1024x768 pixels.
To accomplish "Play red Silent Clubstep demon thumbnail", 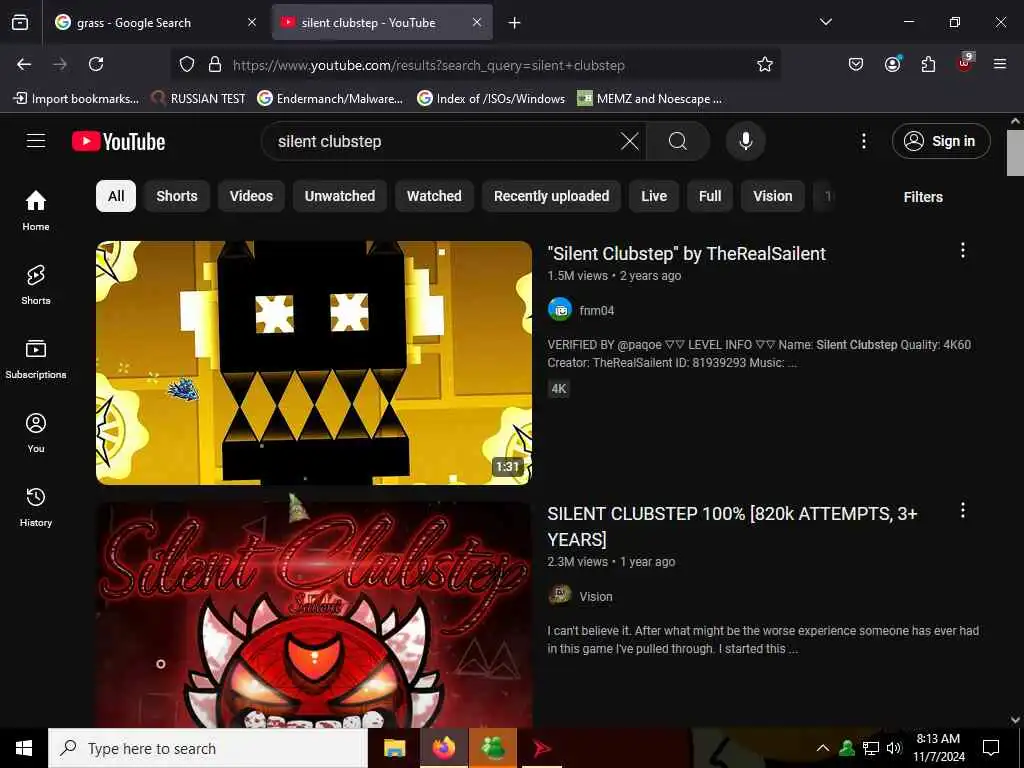I will pyautogui.click(x=314, y=615).
